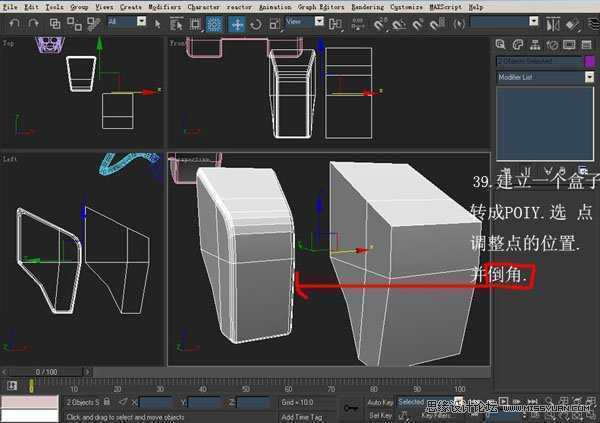Click the X coordinate input field

(157, 402)
